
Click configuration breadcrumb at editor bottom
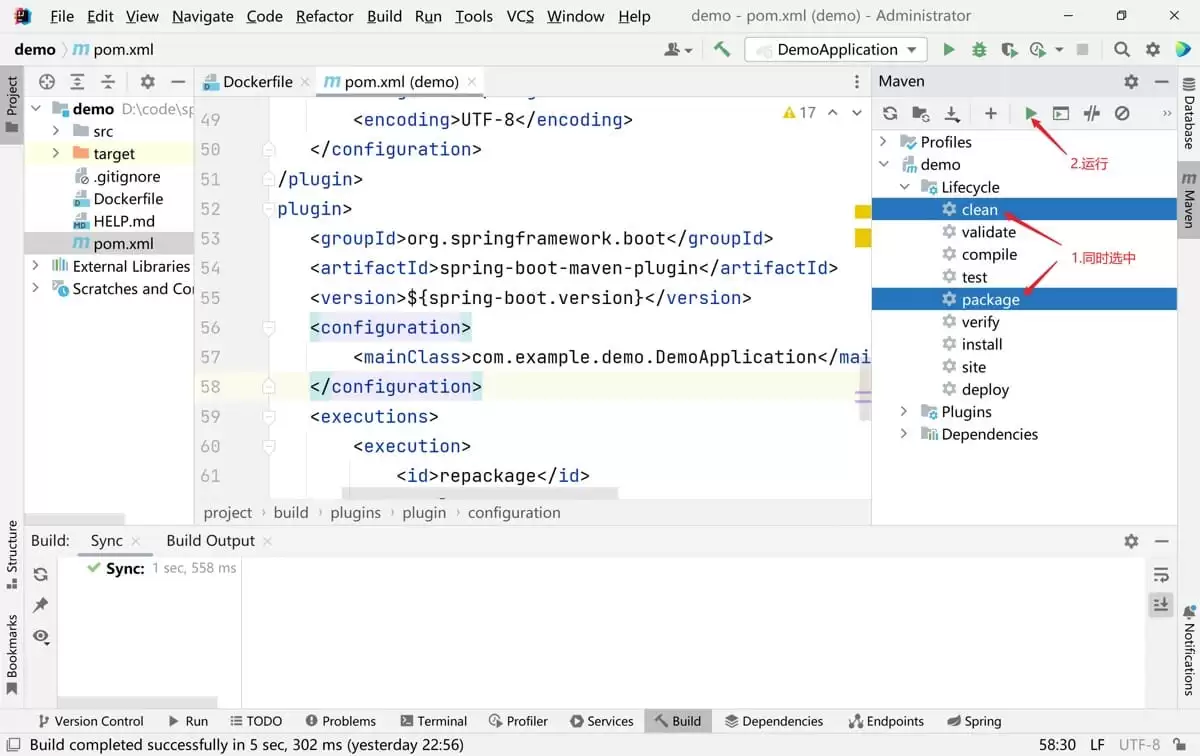(514, 512)
